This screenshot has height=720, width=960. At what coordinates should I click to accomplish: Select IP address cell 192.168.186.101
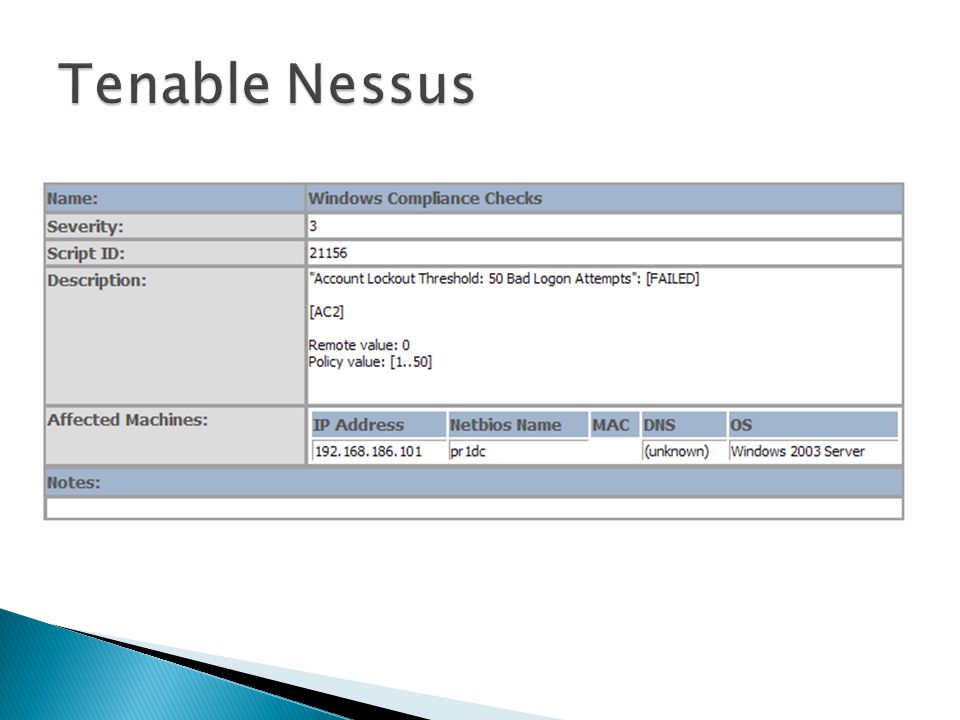(x=379, y=451)
